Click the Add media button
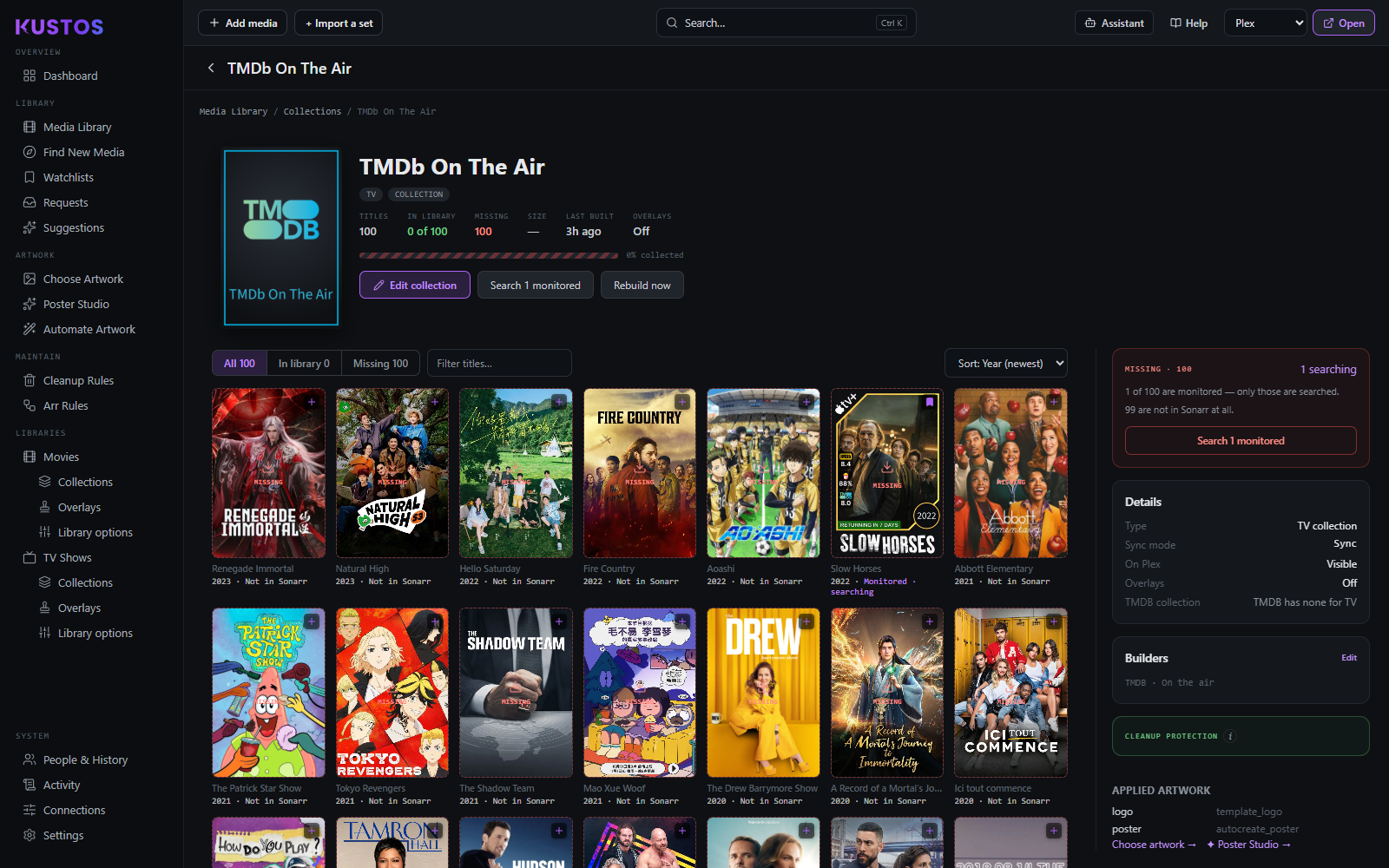1389x868 pixels. (243, 23)
